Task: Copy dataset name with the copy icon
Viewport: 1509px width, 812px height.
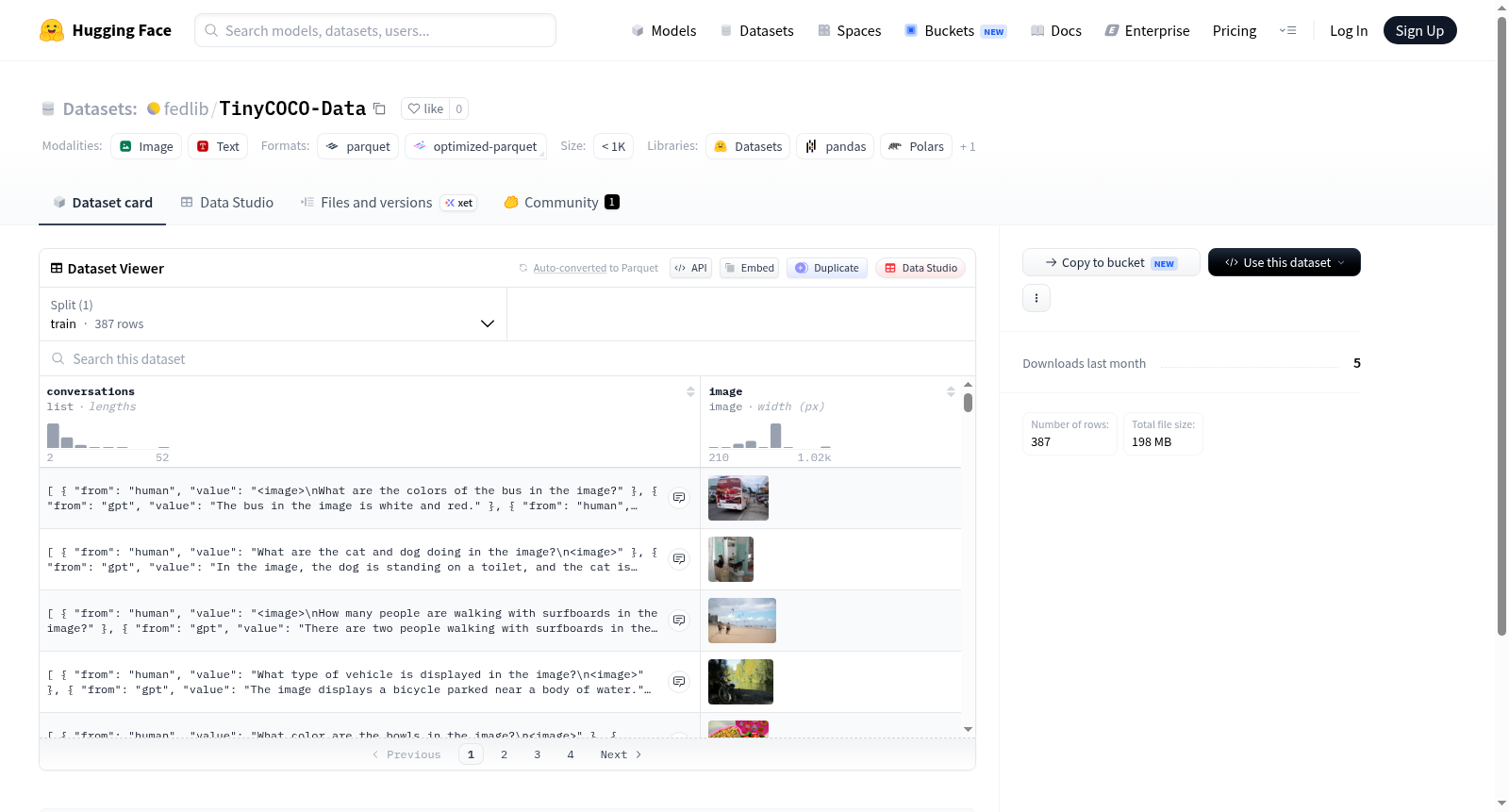Action: coord(379,108)
